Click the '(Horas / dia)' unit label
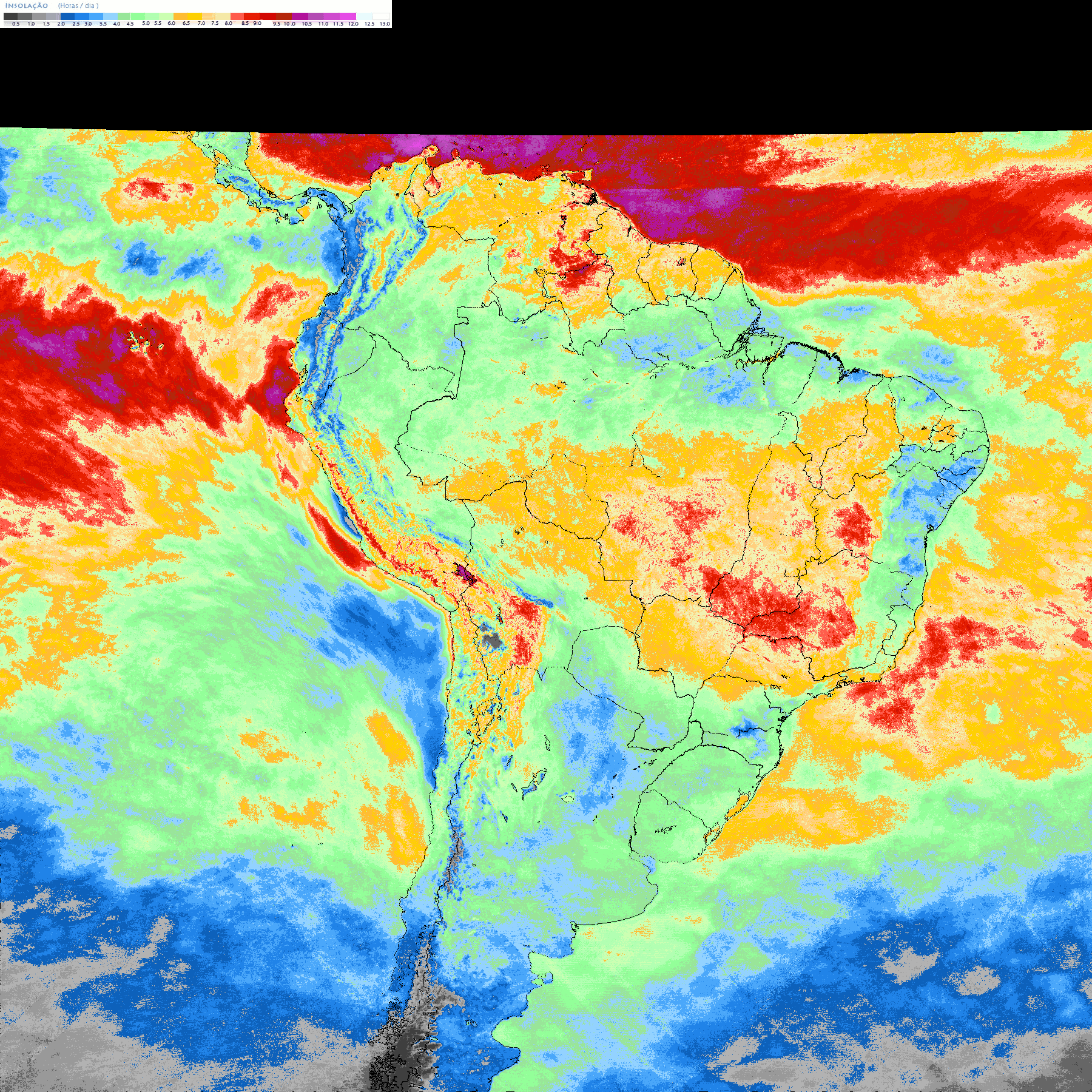Viewport: 1092px width, 1092px height. (78, 6)
